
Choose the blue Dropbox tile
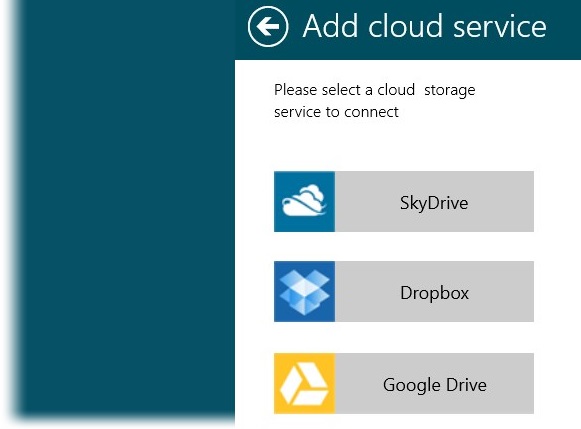pyautogui.click(x=304, y=292)
